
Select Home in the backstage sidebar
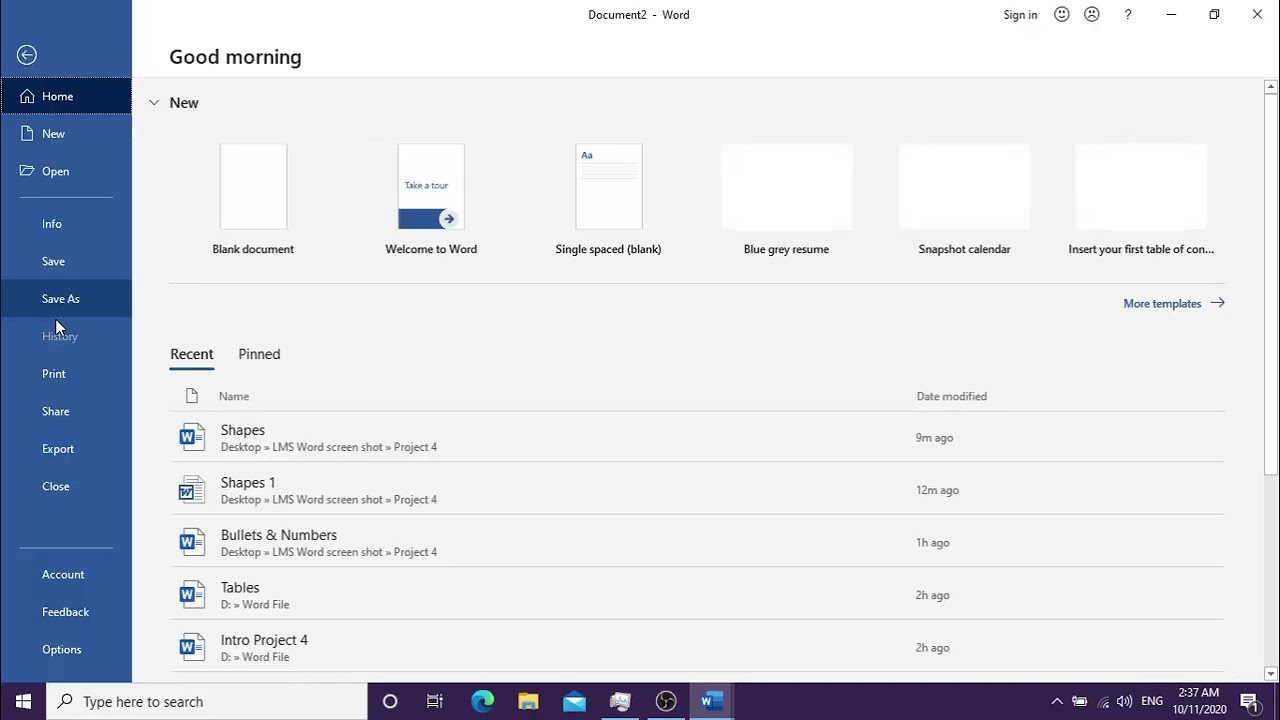coord(66,96)
